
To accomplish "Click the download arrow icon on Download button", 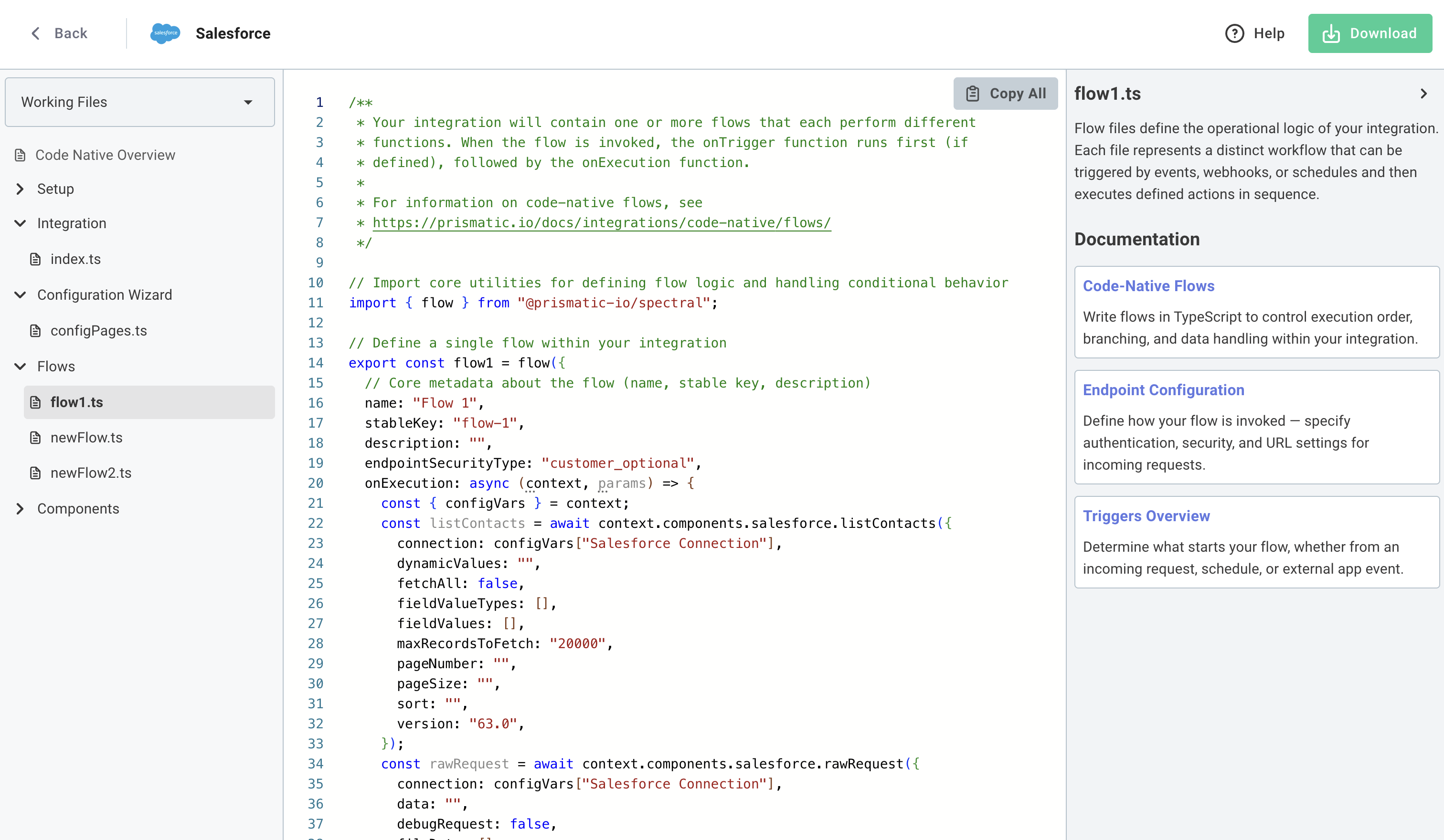I will (x=1332, y=33).
